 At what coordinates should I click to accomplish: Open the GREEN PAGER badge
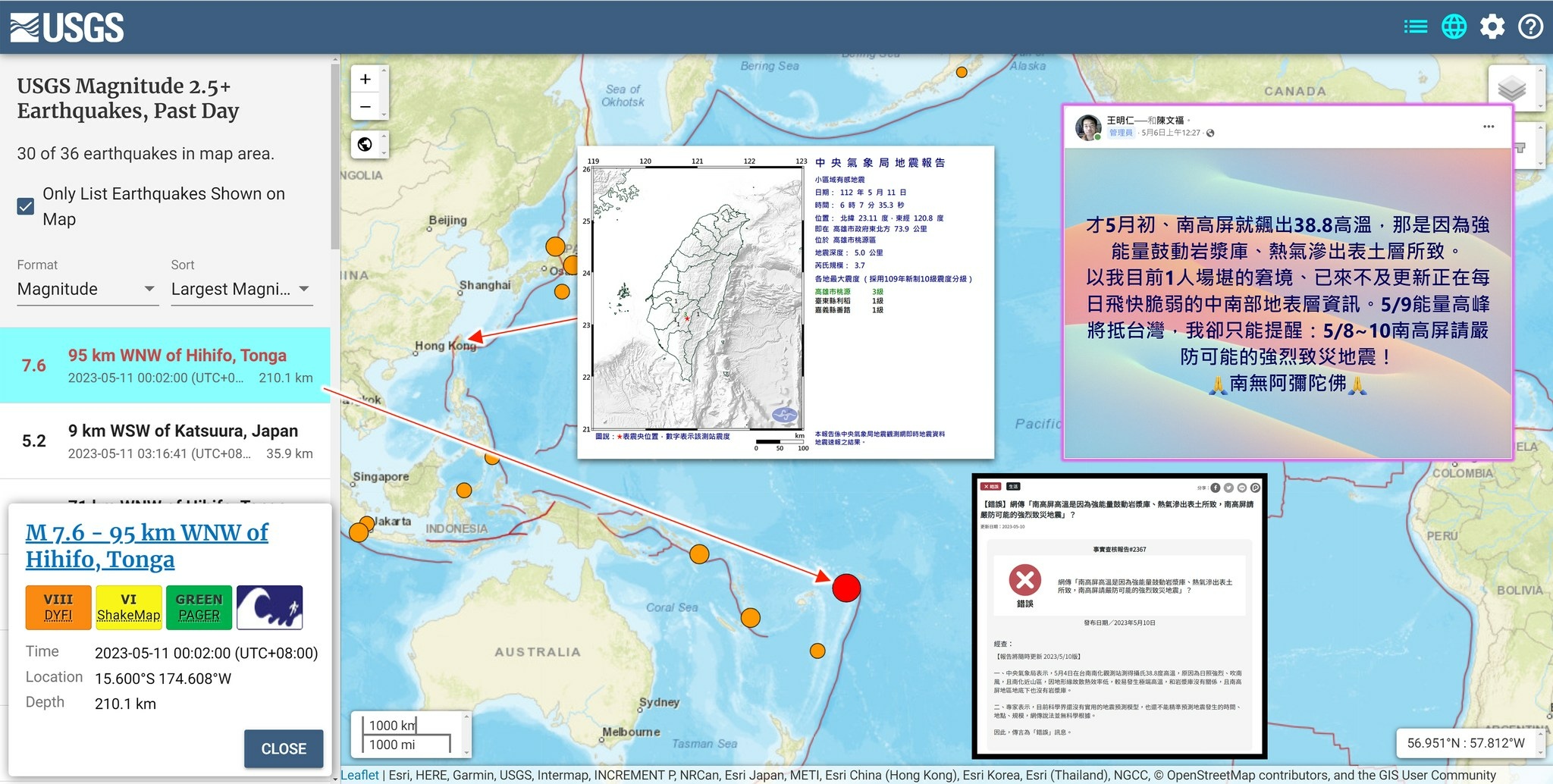199,607
